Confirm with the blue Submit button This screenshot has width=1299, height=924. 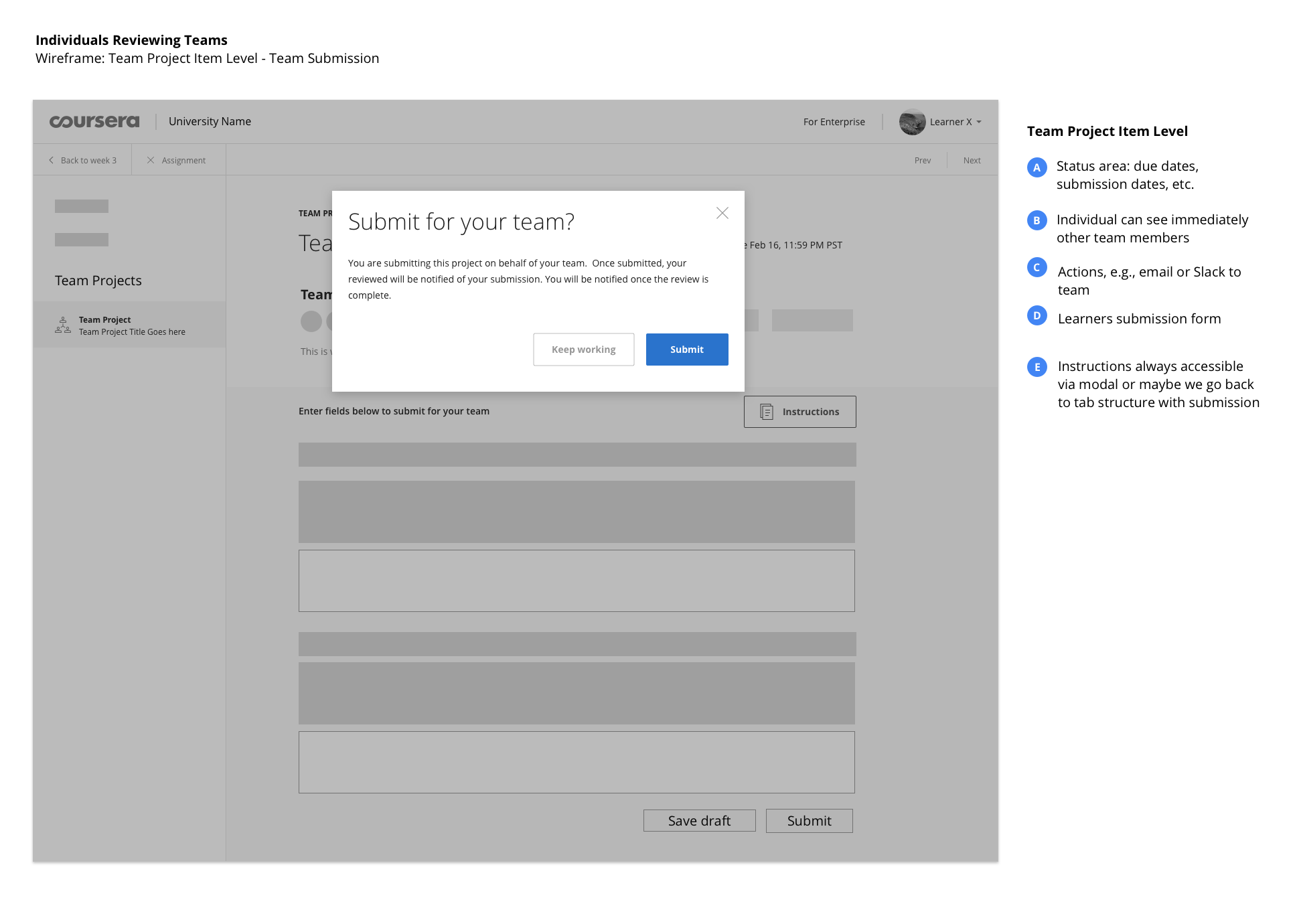(x=687, y=350)
